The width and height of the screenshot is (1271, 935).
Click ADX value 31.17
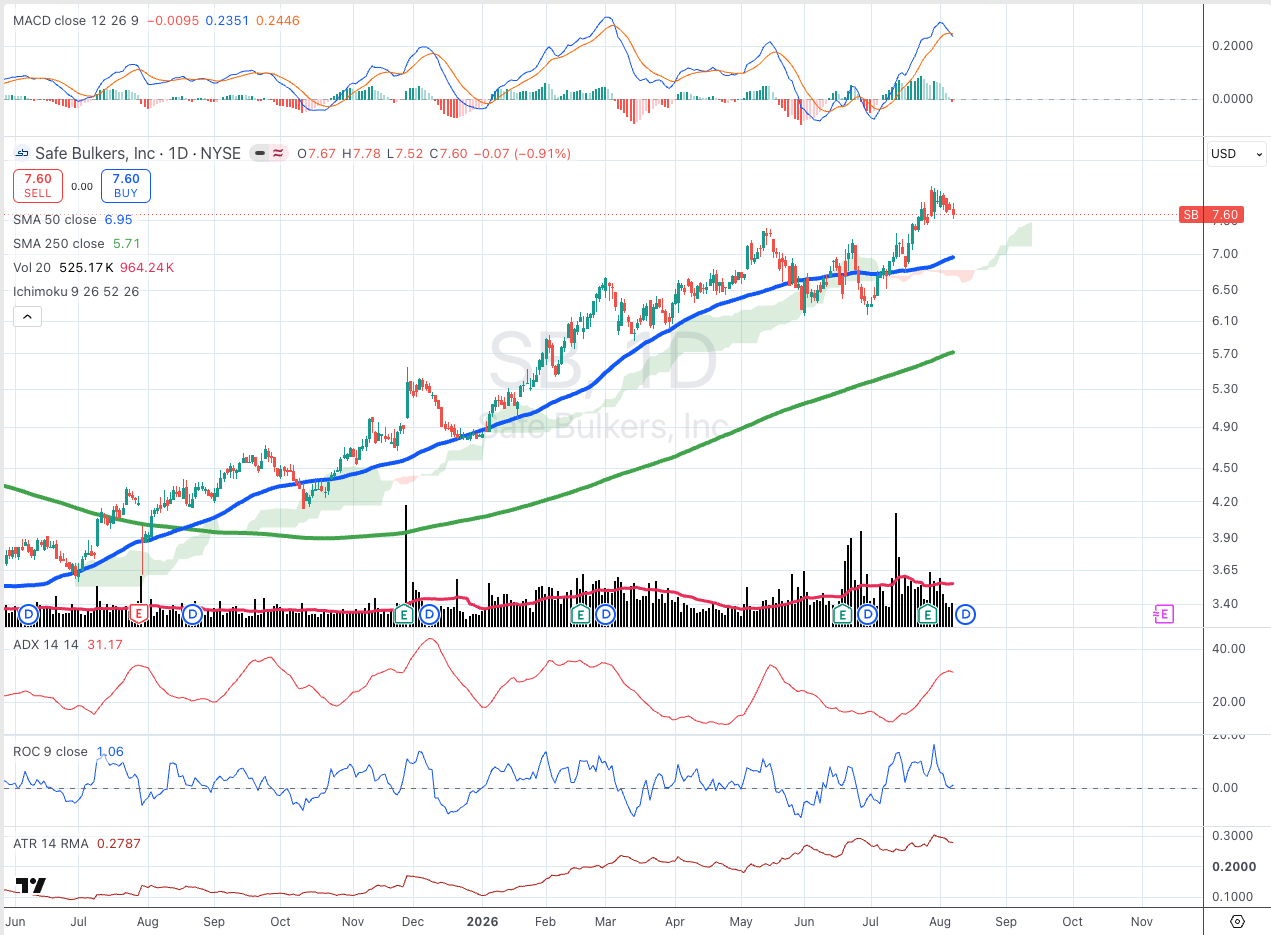pyautogui.click(x=105, y=644)
